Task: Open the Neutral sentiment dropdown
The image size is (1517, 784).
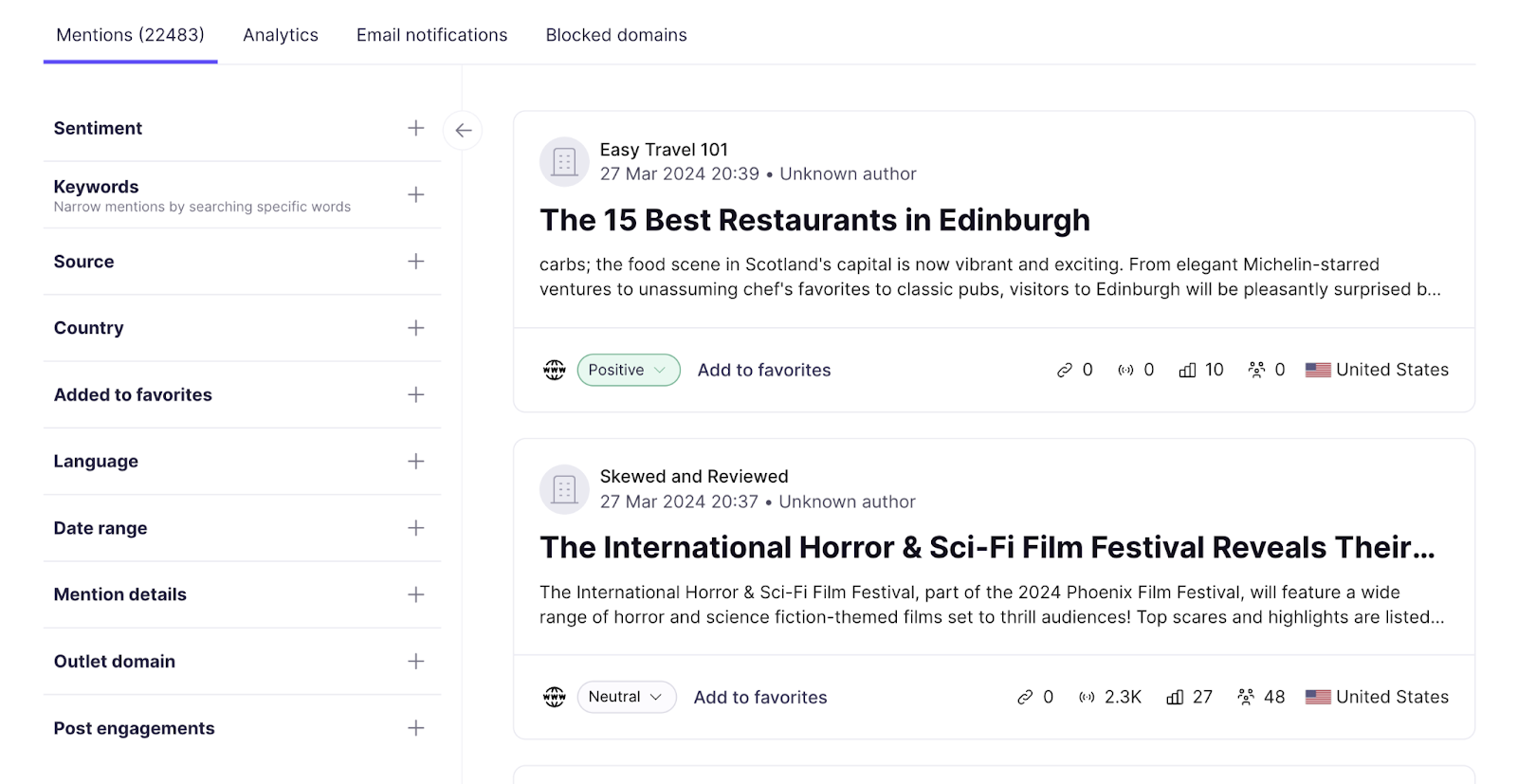Action: pos(626,697)
